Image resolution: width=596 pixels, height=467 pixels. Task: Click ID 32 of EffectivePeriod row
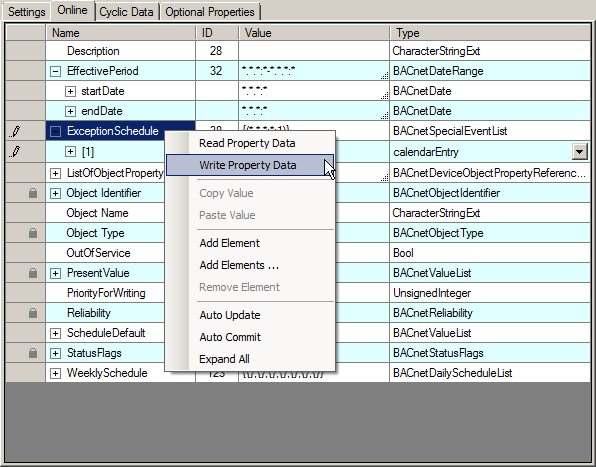(x=216, y=71)
